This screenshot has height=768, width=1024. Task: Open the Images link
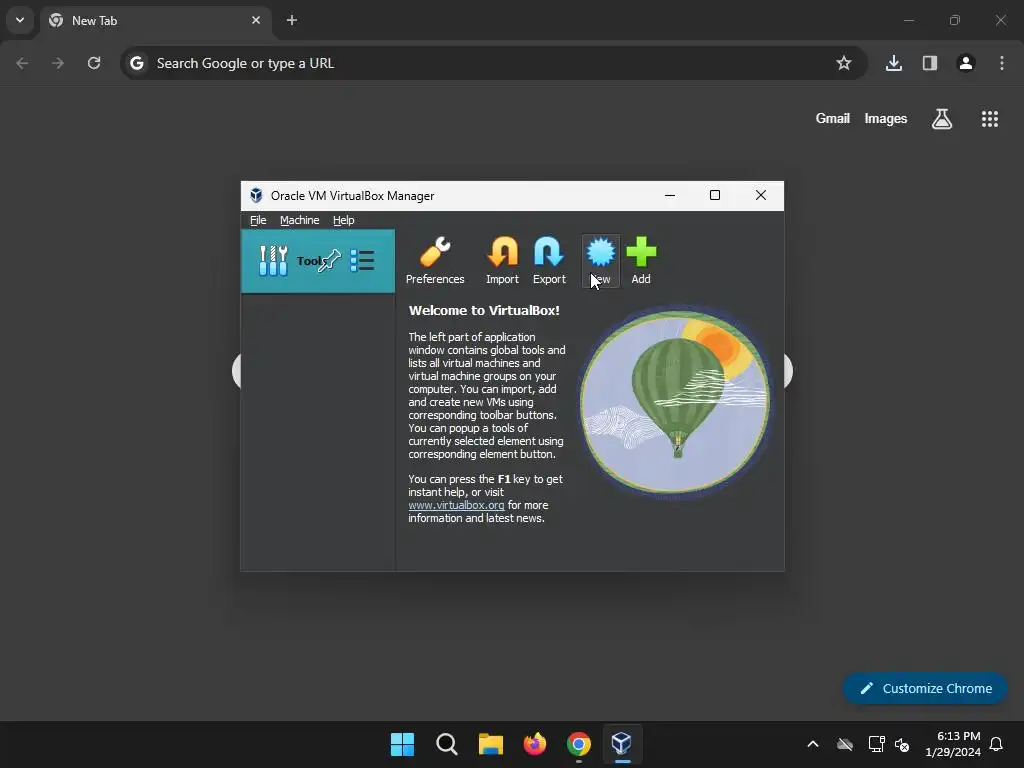pos(886,119)
